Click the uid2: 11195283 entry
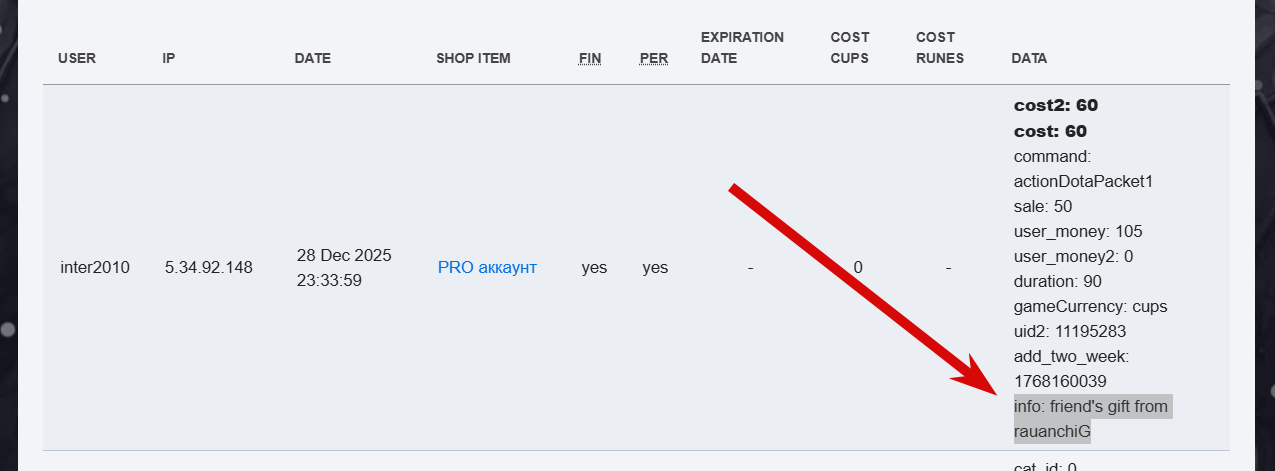The image size is (1275, 471). [1070, 331]
